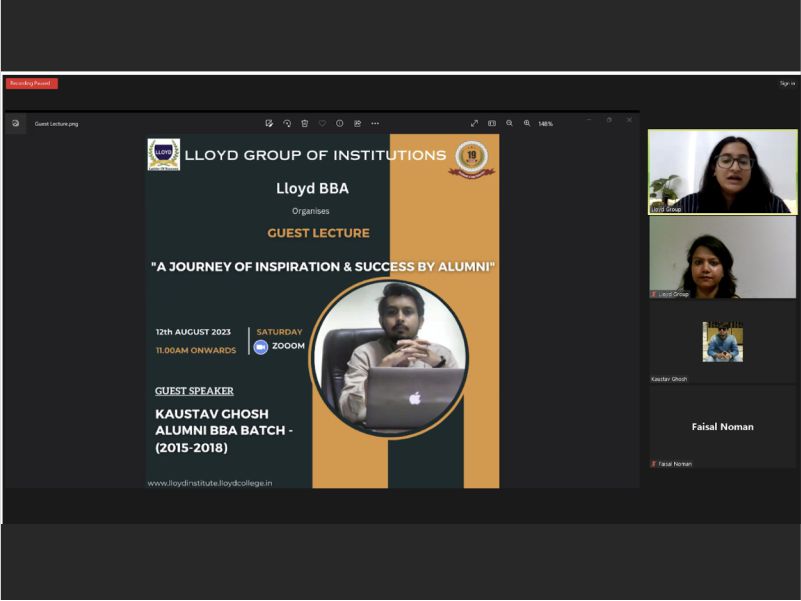
Task: Click the fit to window icon
Action: 492,123
